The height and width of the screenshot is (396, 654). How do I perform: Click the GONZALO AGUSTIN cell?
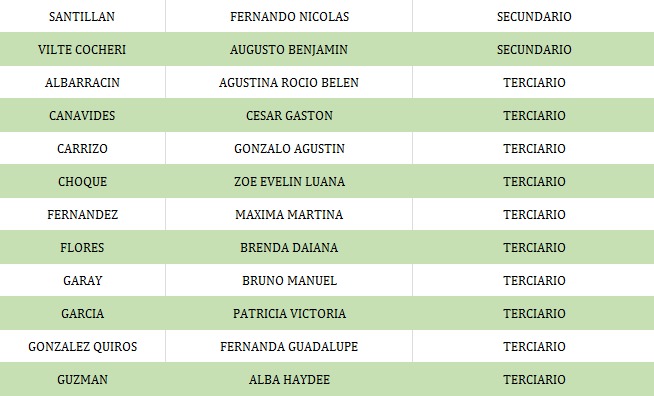[289, 148]
